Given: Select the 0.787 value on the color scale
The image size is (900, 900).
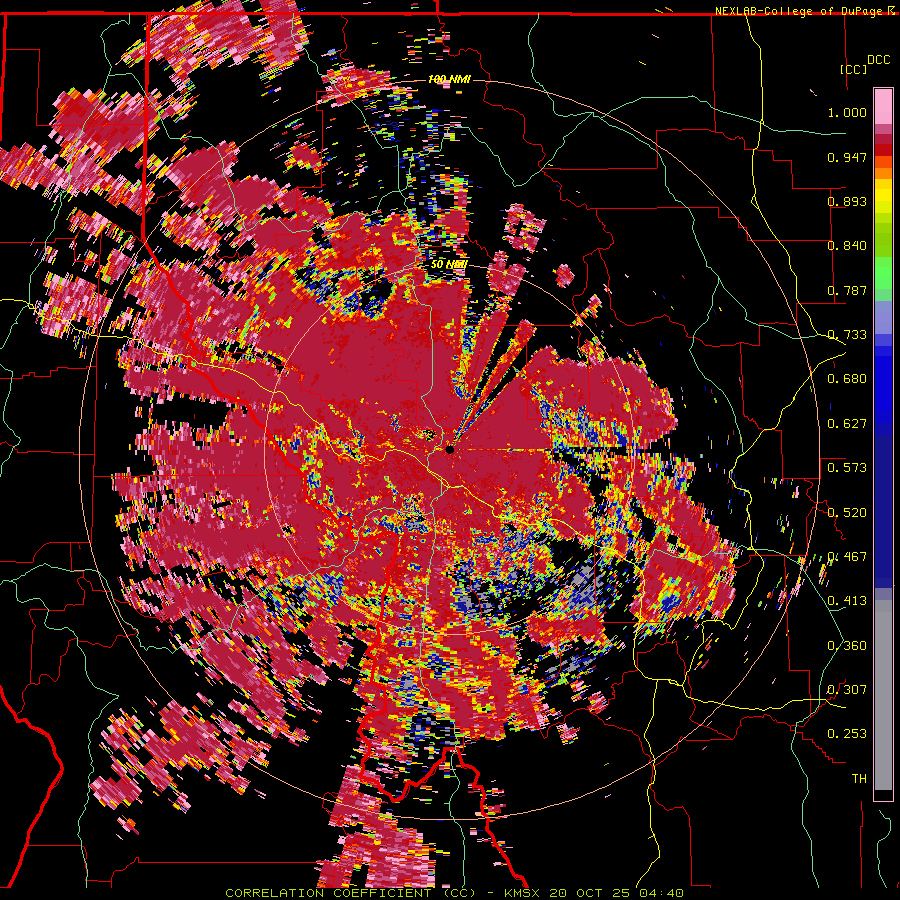Looking at the screenshot, I should point(847,290).
